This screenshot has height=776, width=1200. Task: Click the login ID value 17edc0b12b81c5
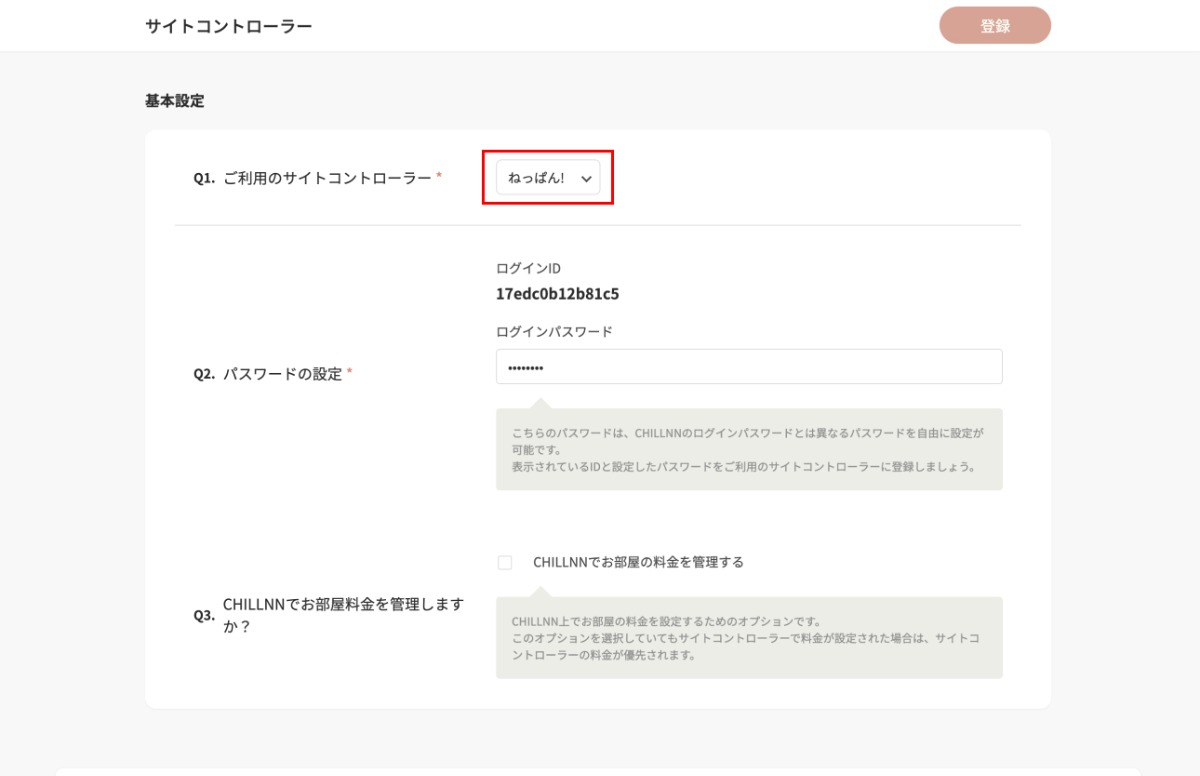click(557, 295)
